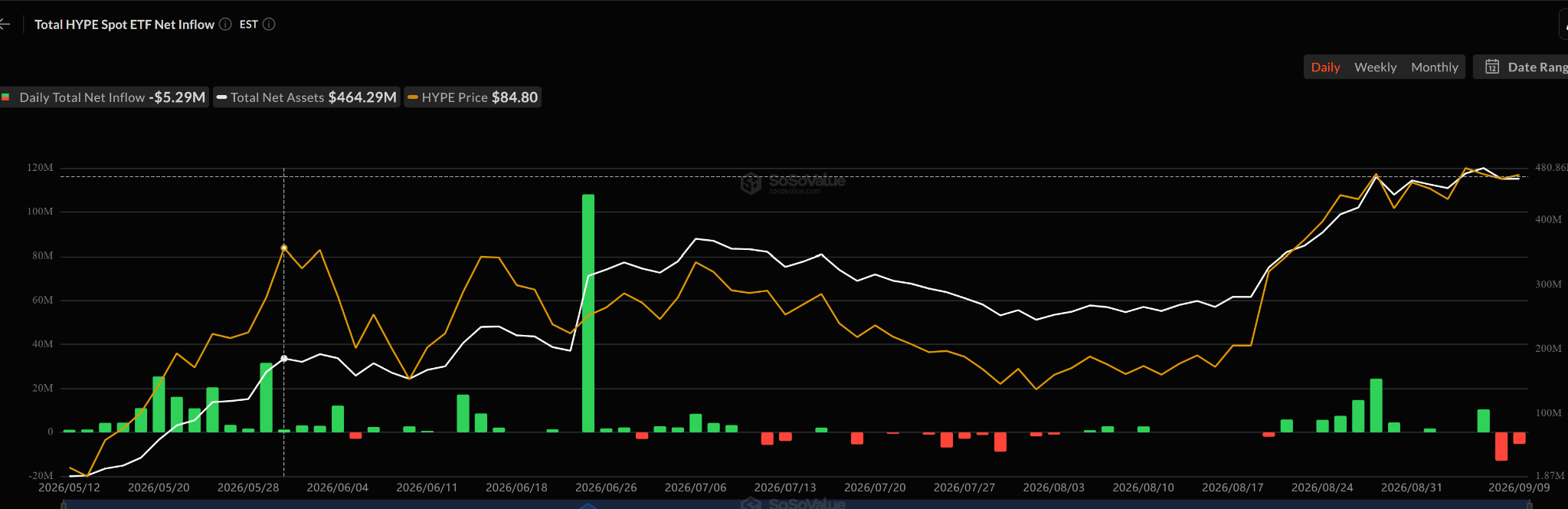This screenshot has width=1568, height=509.
Task: Click the EST timezone label
Action: pyautogui.click(x=248, y=25)
